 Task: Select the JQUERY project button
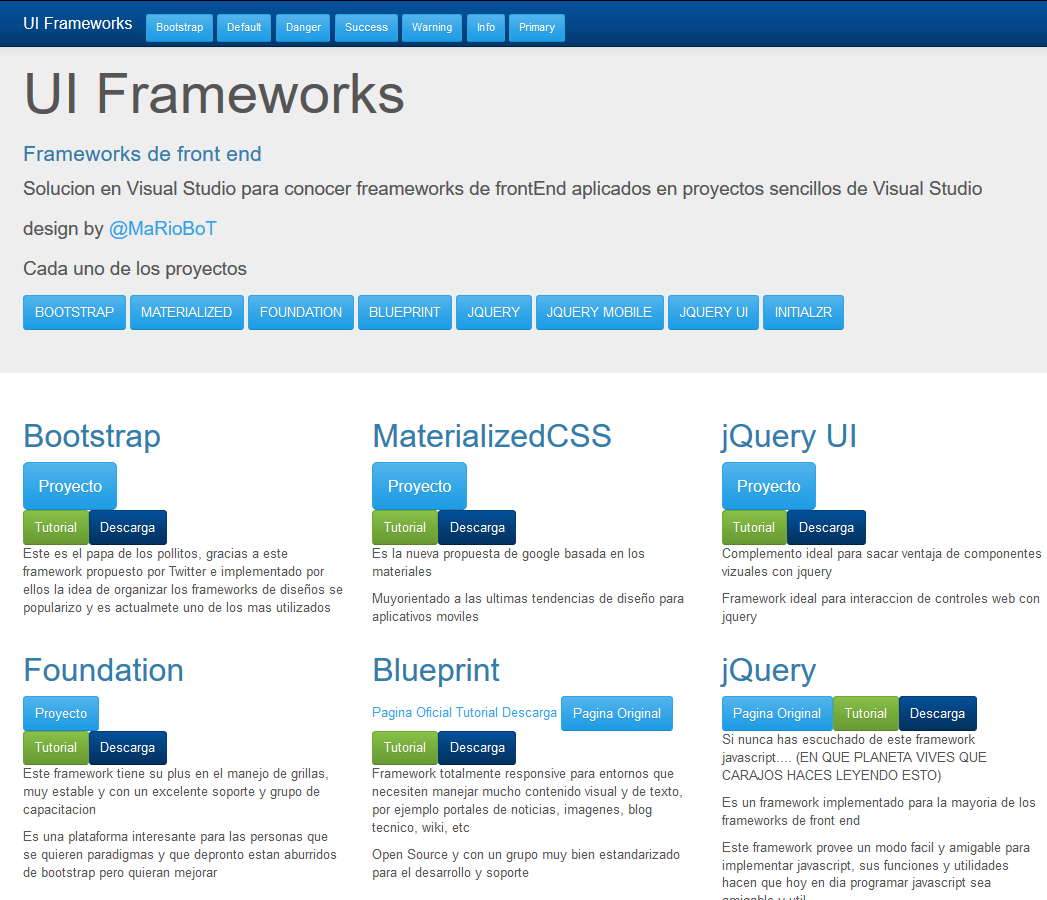tap(493, 312)
